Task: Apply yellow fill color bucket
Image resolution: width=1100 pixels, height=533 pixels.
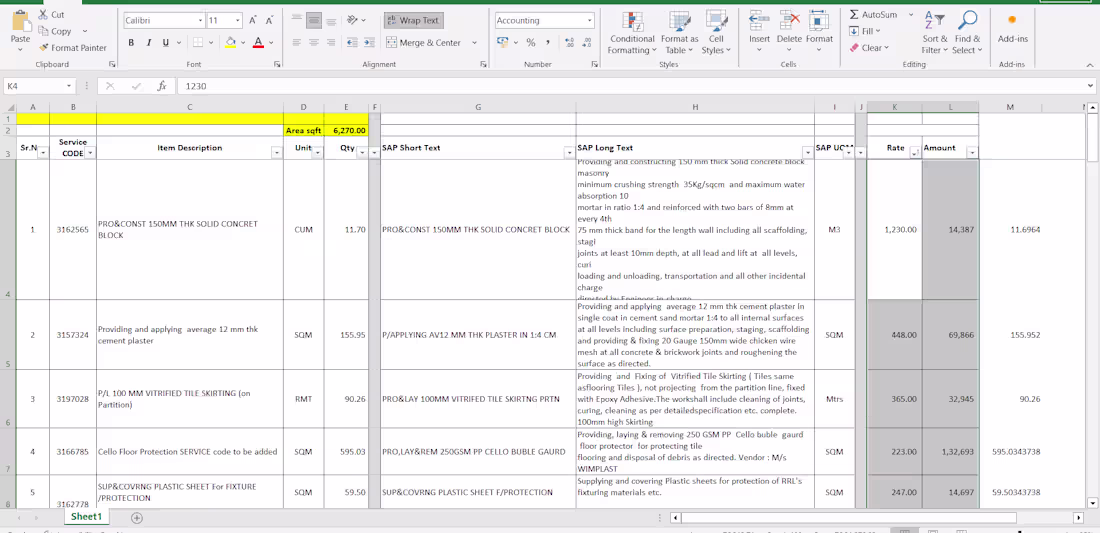Action: point(231,43)
